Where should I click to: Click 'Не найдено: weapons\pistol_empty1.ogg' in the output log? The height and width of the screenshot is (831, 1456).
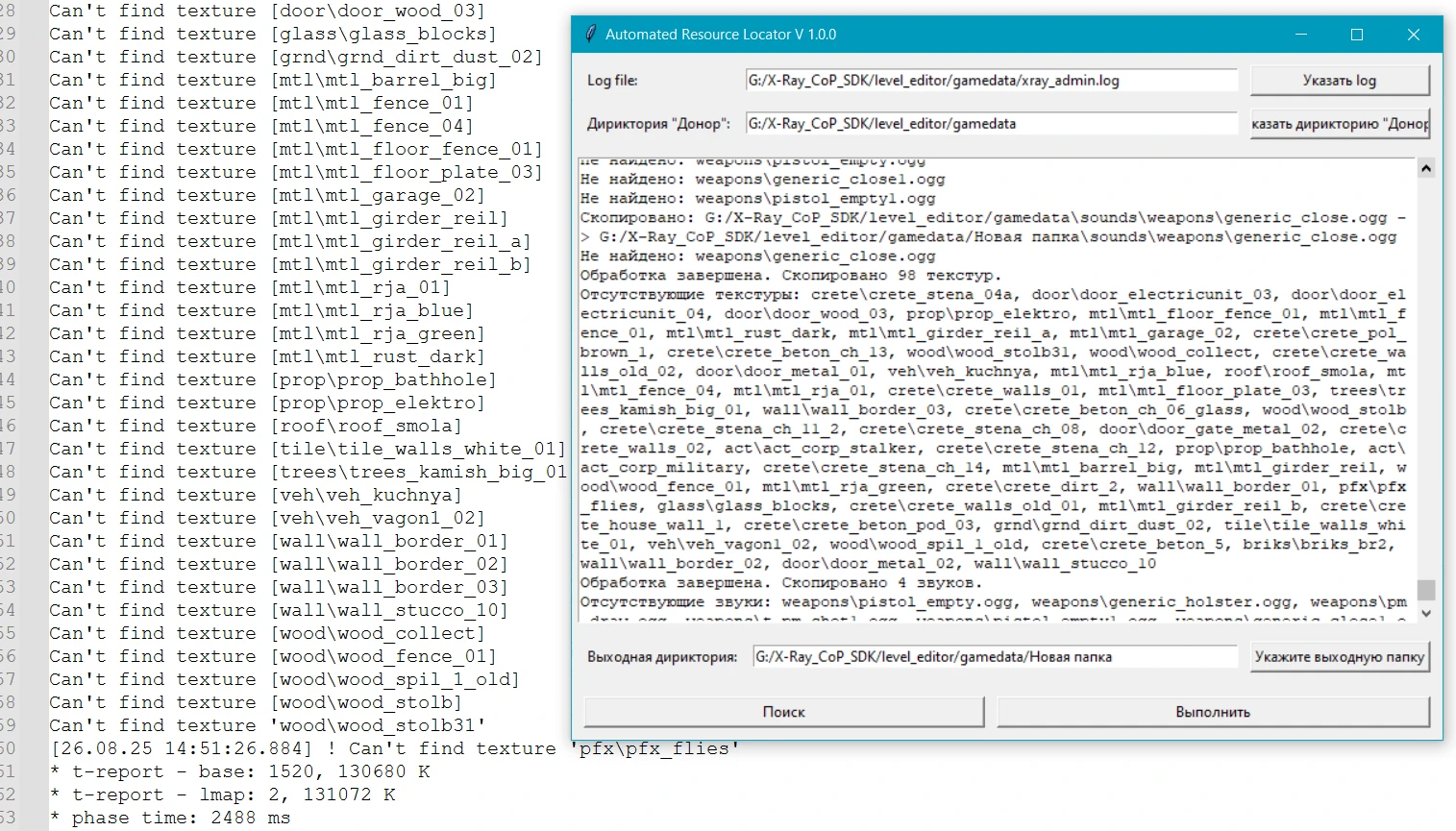[x=757, y=199]
